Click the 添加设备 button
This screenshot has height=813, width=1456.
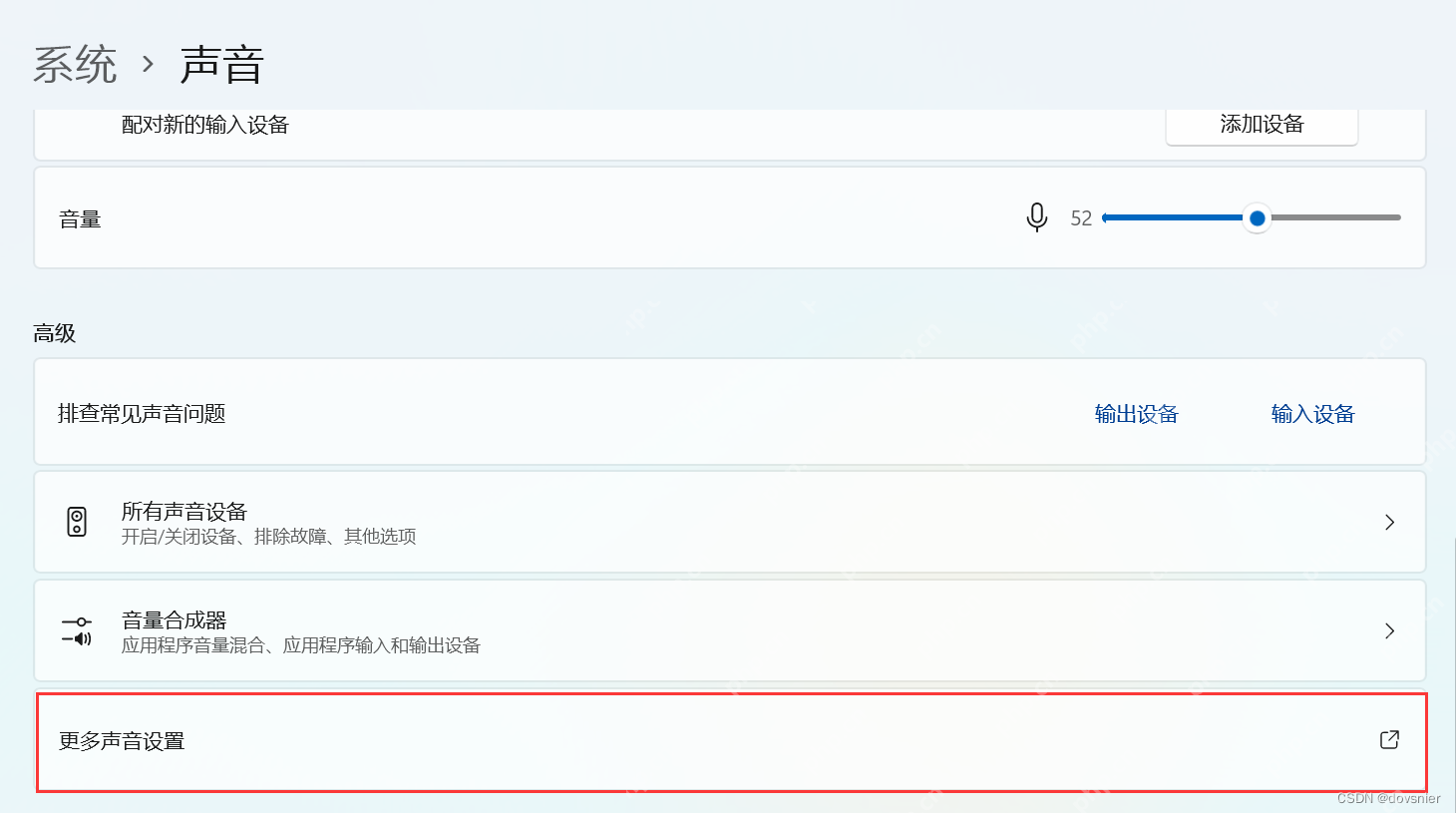coord(1262,126)
